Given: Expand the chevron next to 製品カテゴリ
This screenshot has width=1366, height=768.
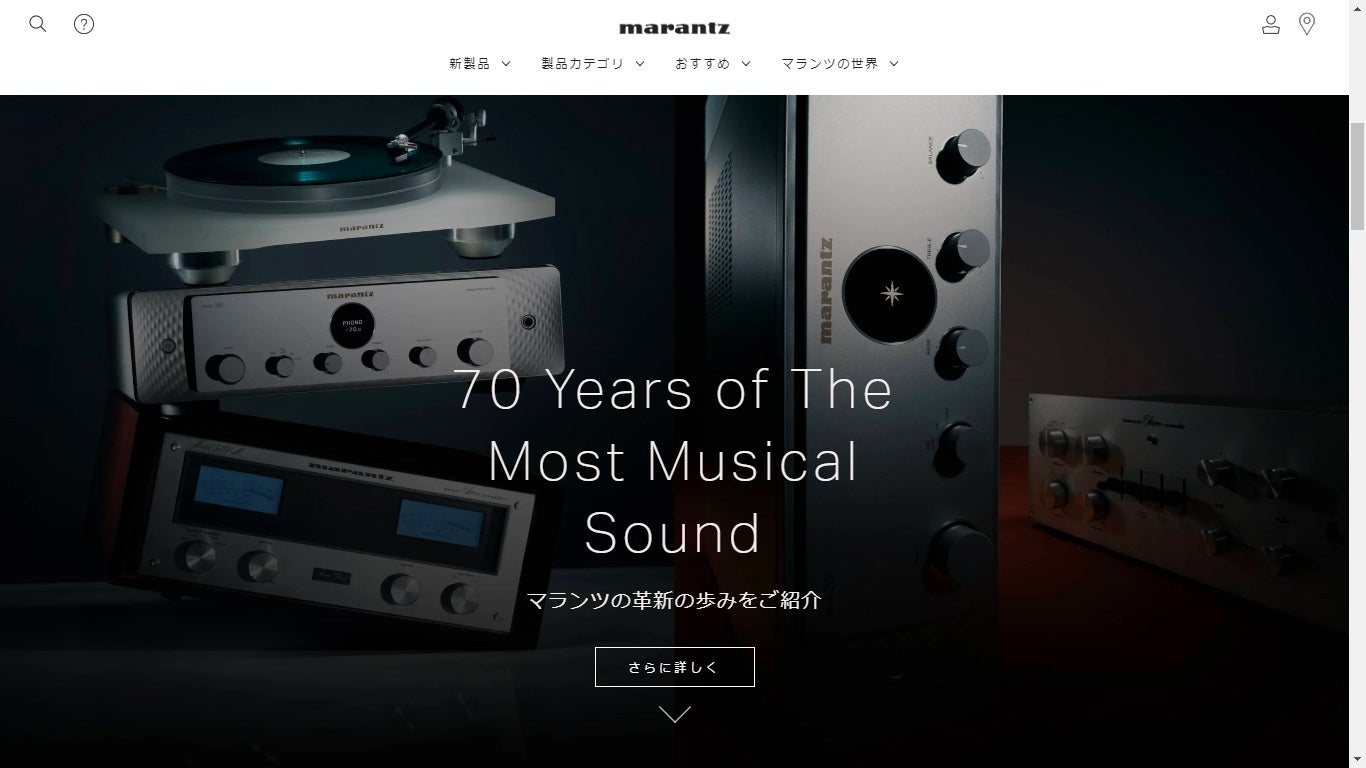Looking at the screenshot, I should (640, 63).
